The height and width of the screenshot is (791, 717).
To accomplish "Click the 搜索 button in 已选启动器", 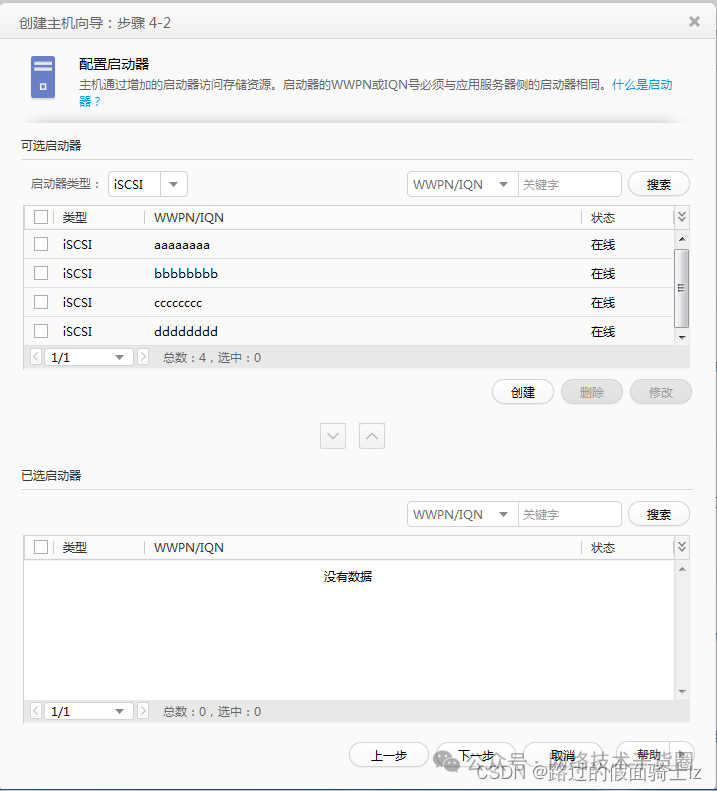I will click(x=658, y=514).
